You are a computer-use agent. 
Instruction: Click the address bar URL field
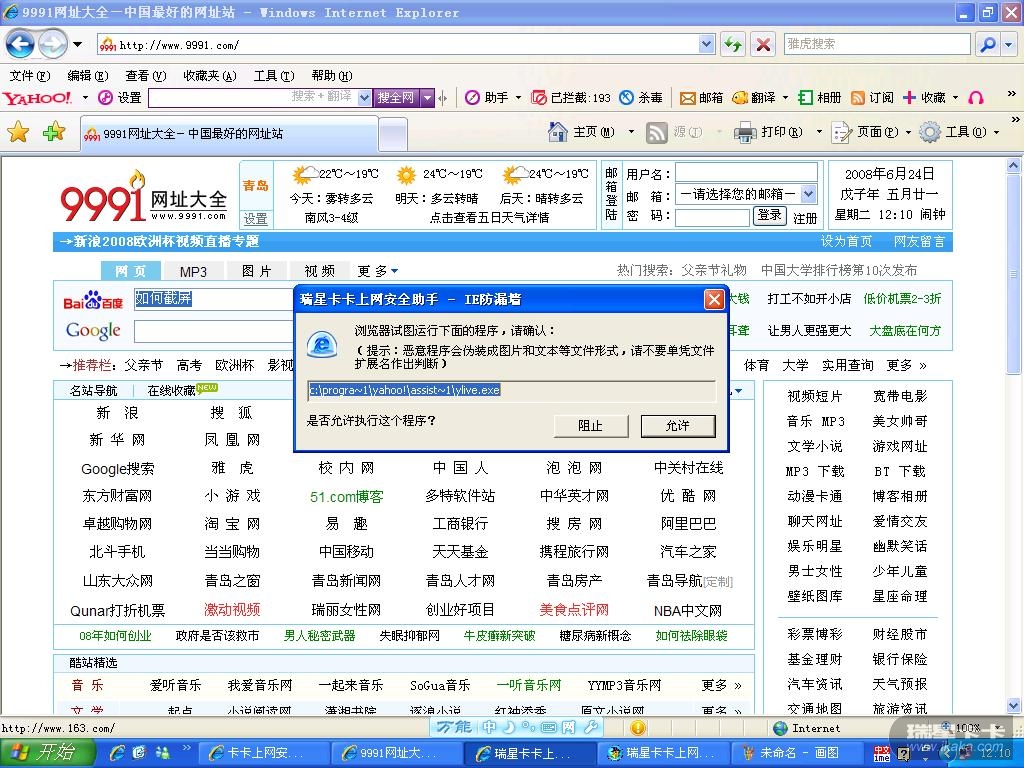tap(400, 44)
